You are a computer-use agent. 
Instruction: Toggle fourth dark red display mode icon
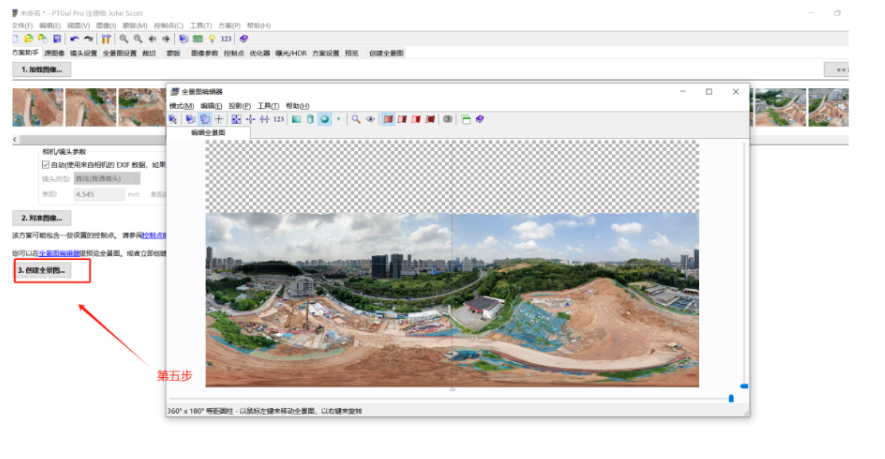pyautogui.click(x=430, y=119)
